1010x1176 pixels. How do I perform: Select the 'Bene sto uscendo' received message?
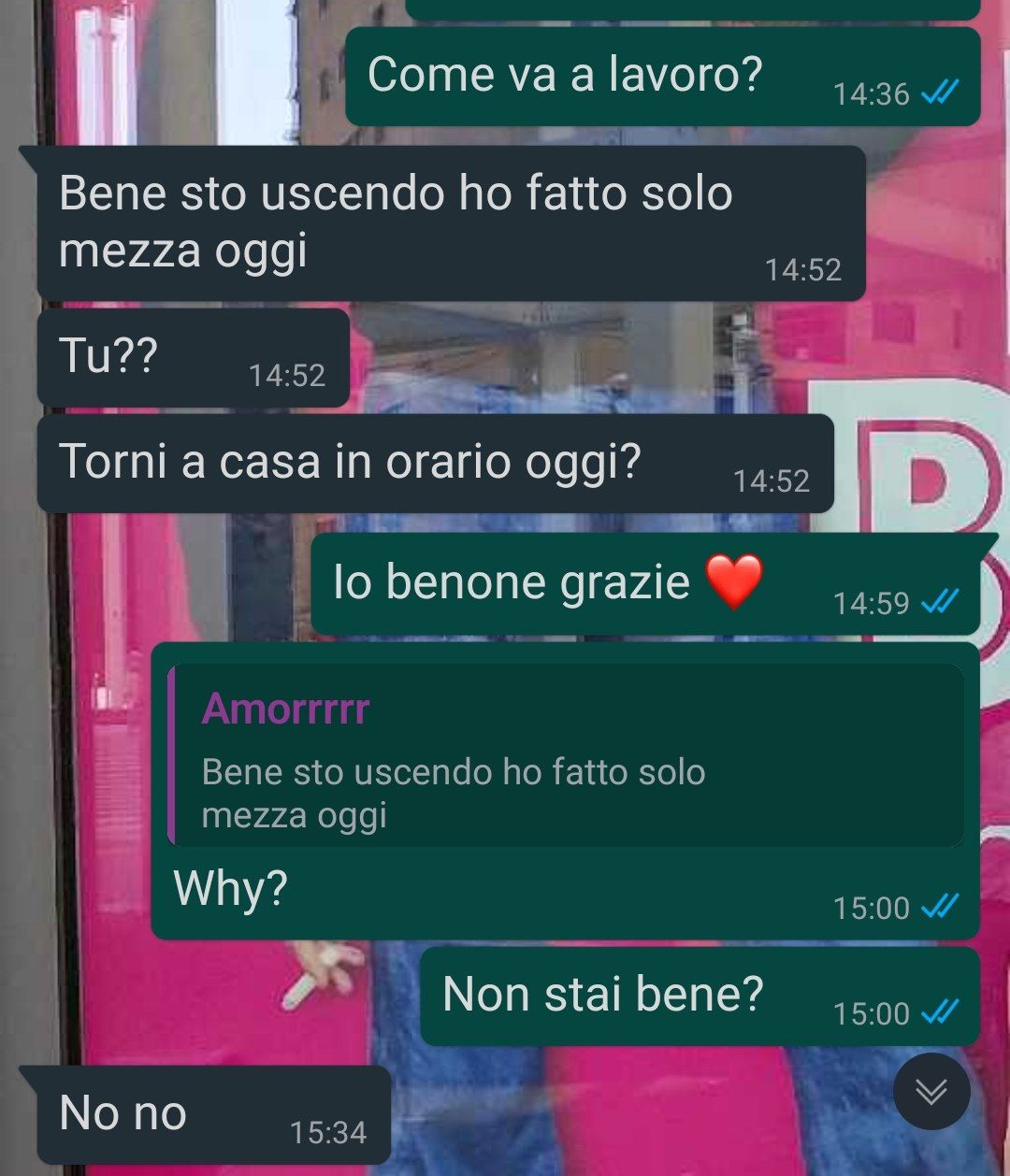tap(451, 222)
